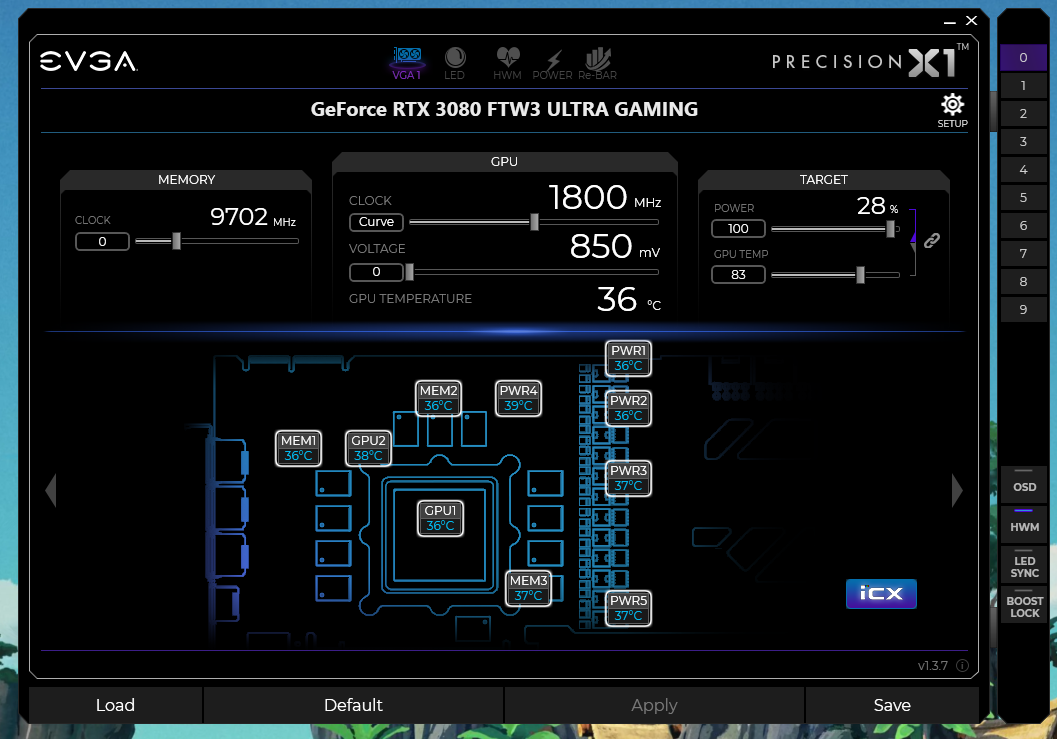The width and height of the screenshot is (1057, 739).
Task: Open the POWER lightning icon
Action: [552, 63]
